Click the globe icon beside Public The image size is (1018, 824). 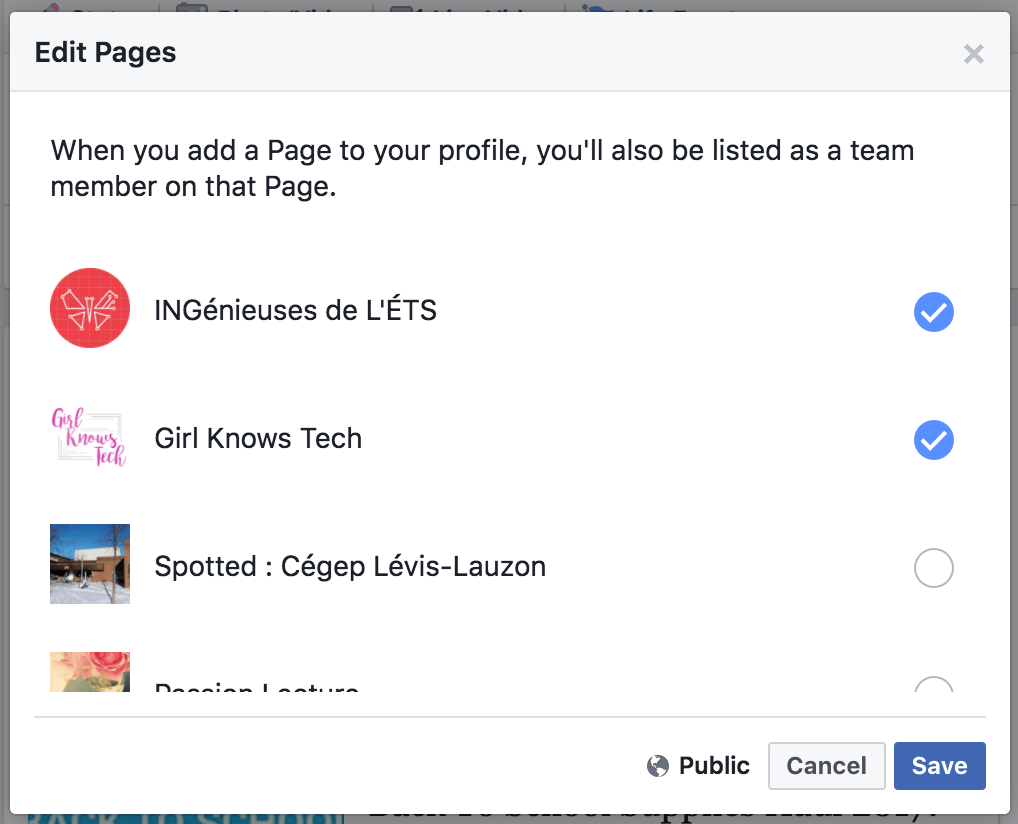point(658,766)
